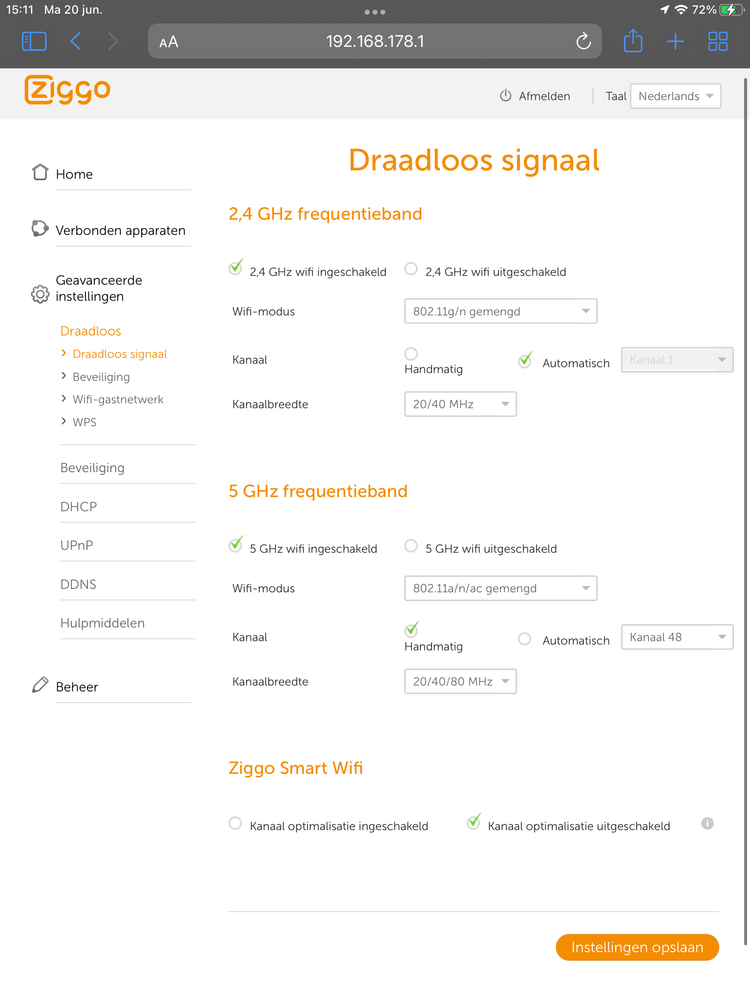
Task: Enable Kanaal optimalisatie ingeschakeld option
Action: point(236,824)
